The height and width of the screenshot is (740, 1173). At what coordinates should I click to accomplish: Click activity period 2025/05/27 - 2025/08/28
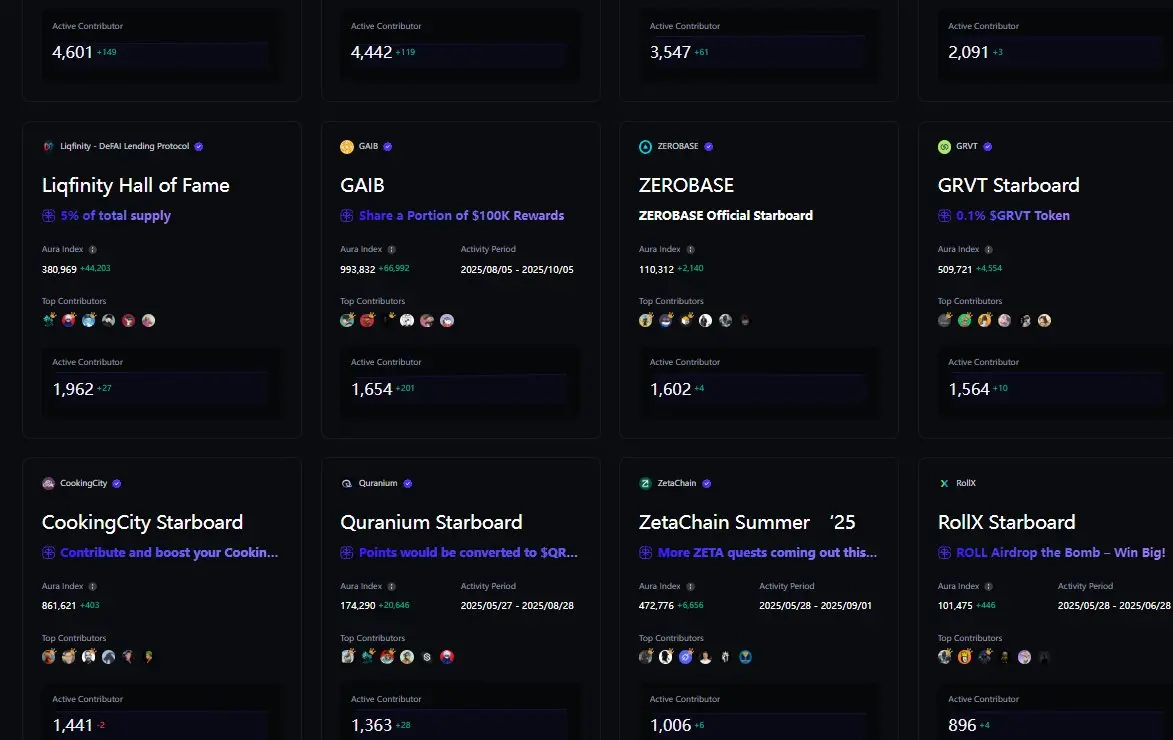517,606
